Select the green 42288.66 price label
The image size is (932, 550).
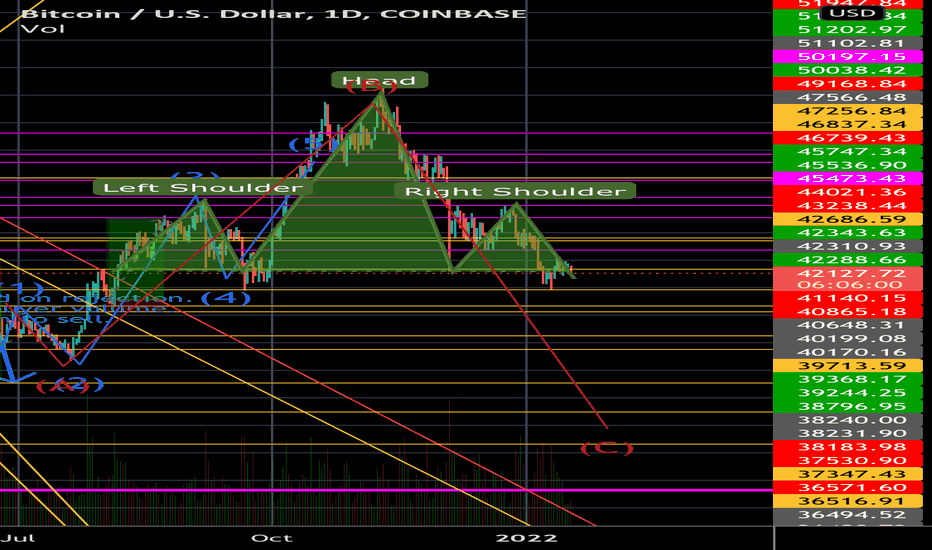(848, 260)
